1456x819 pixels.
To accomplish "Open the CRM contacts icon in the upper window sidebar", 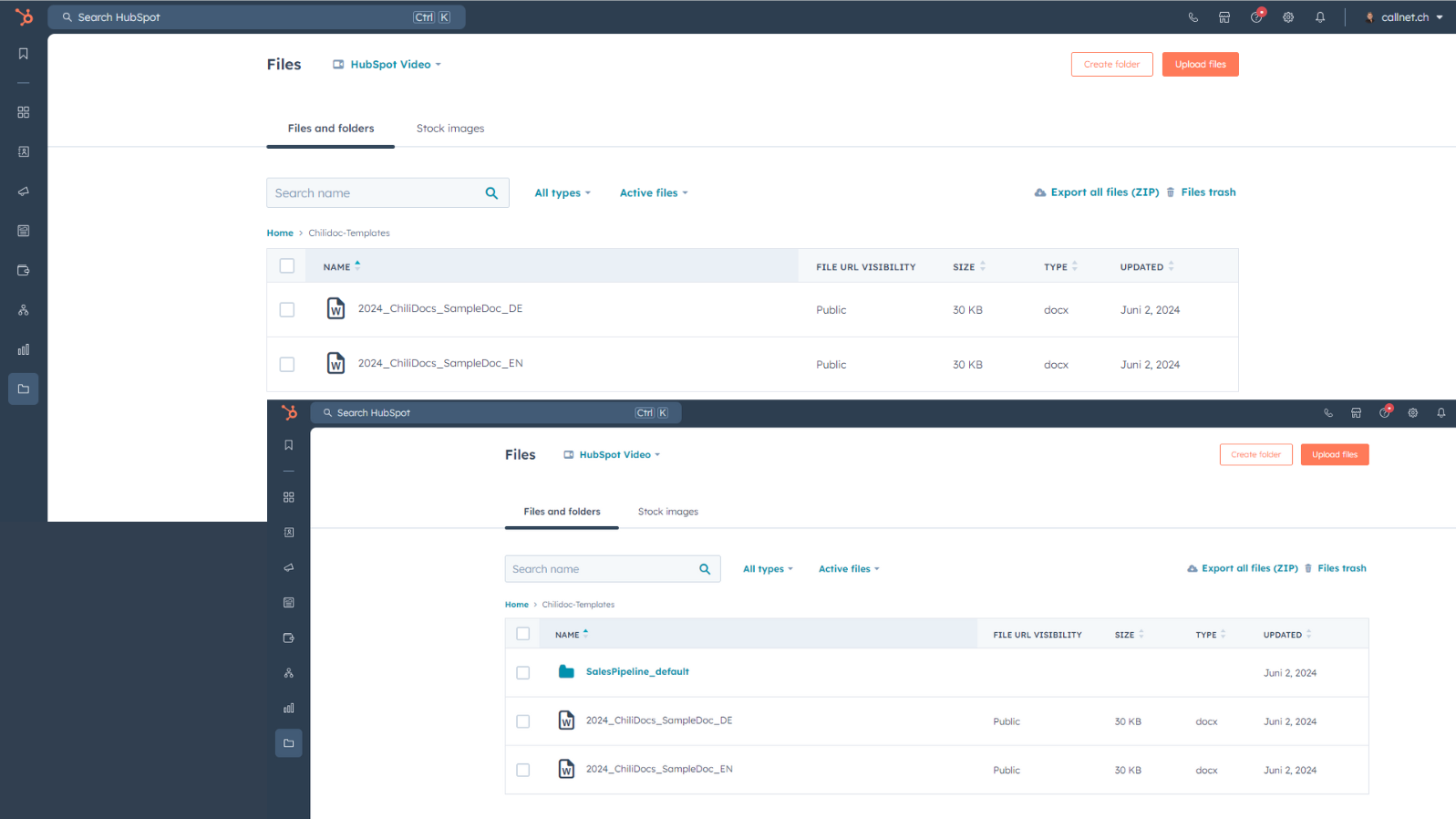I will (24, 151).
